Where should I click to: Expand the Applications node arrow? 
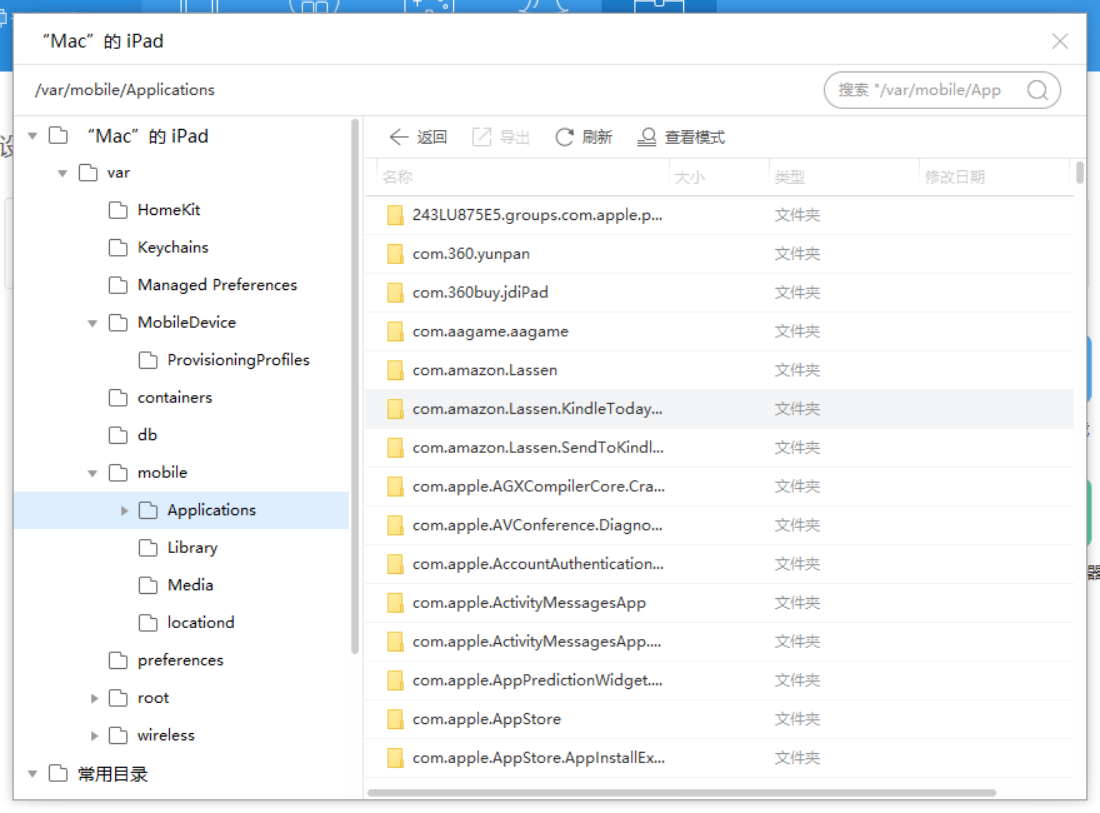(x=124, y=511)
